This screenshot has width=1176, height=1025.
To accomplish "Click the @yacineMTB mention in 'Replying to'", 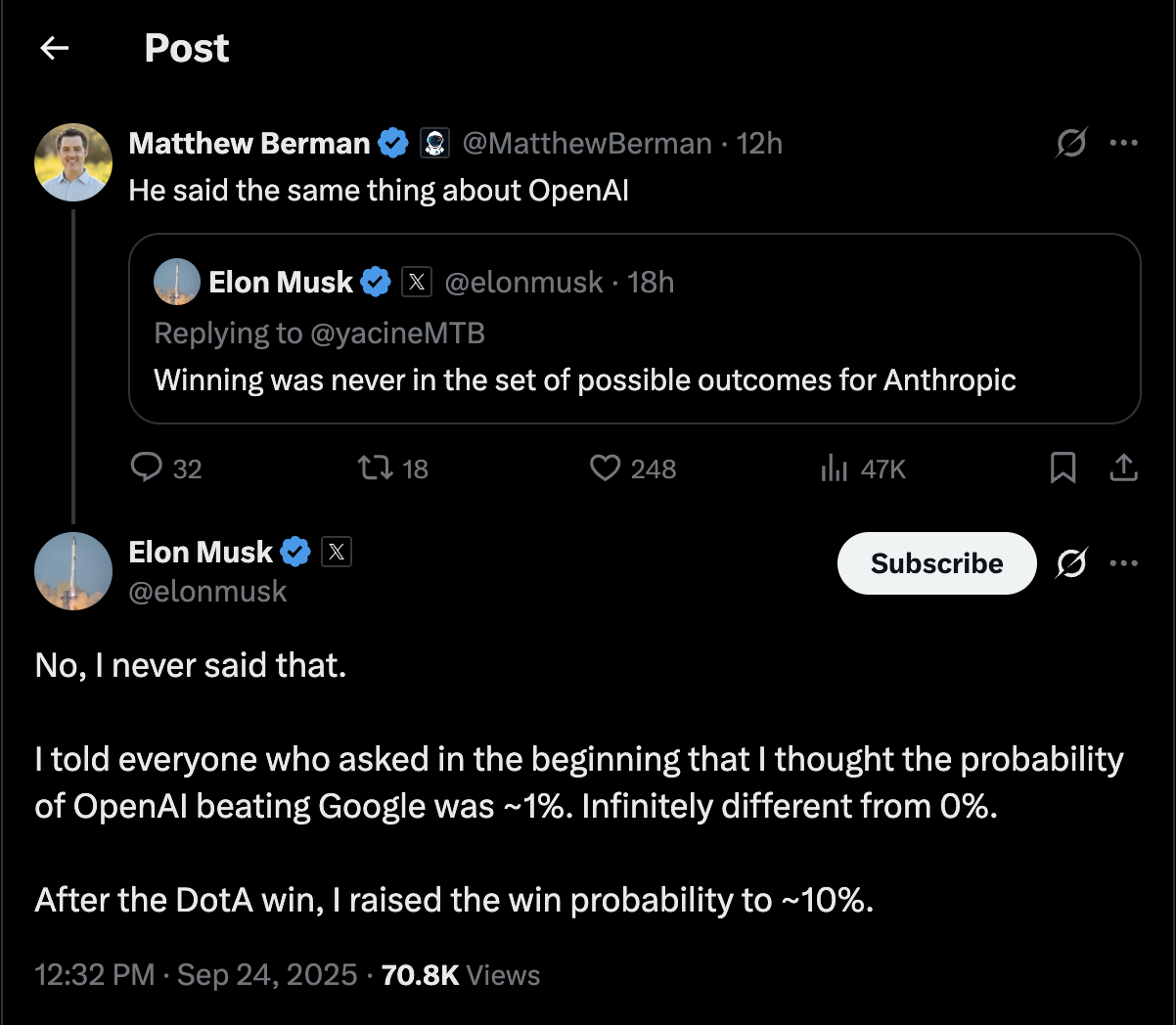I will tap(400, 333).
